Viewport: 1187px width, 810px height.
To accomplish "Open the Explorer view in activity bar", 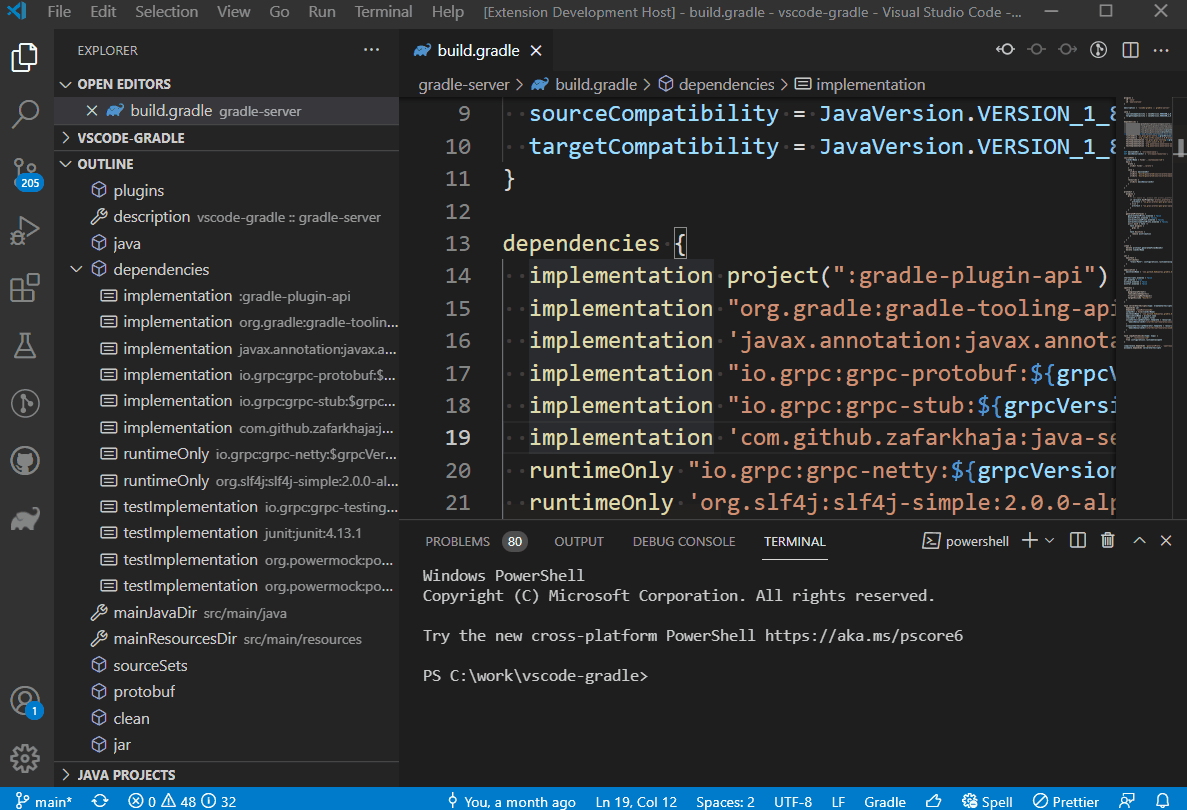I will tap(25, 58).
